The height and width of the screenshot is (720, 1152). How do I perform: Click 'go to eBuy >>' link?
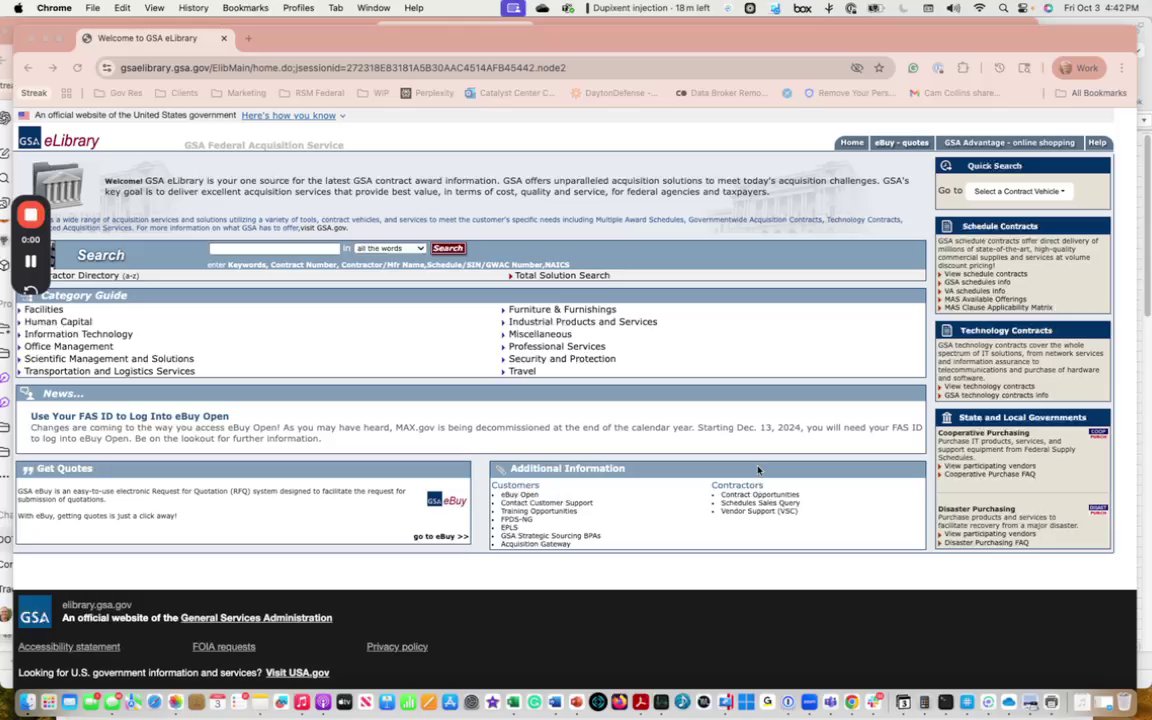[441, 536]
